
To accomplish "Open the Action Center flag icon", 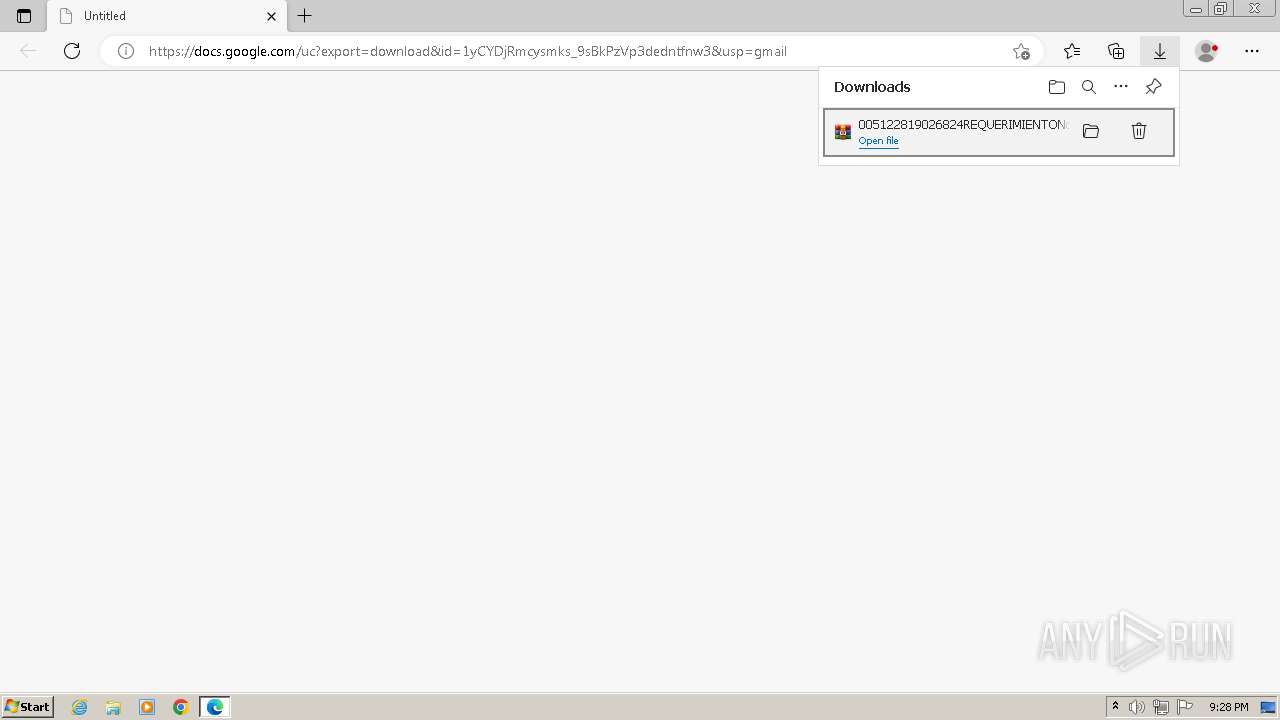I will coord(1185,707).
